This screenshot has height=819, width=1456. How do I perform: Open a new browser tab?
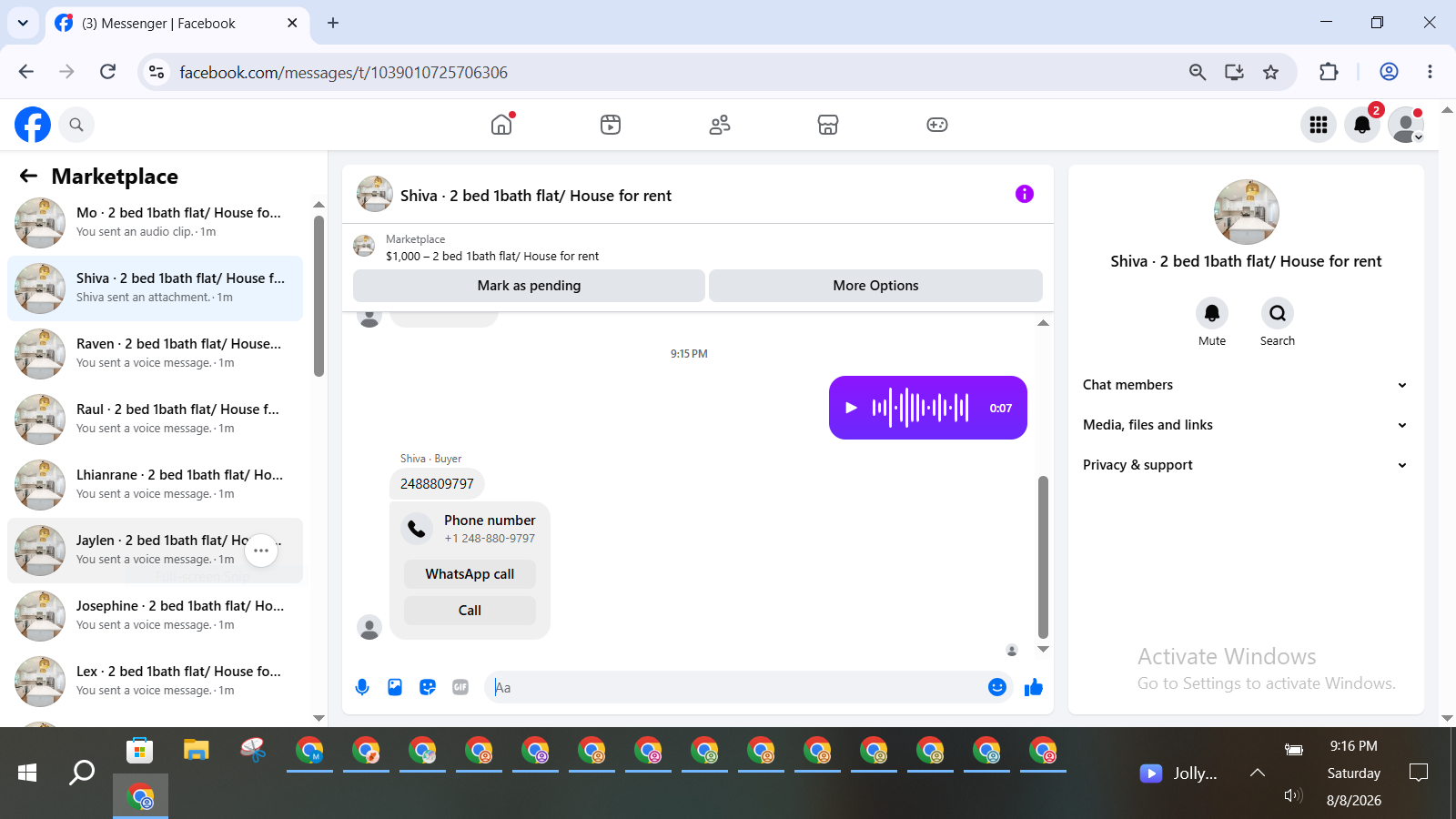[x=333, y=23]
